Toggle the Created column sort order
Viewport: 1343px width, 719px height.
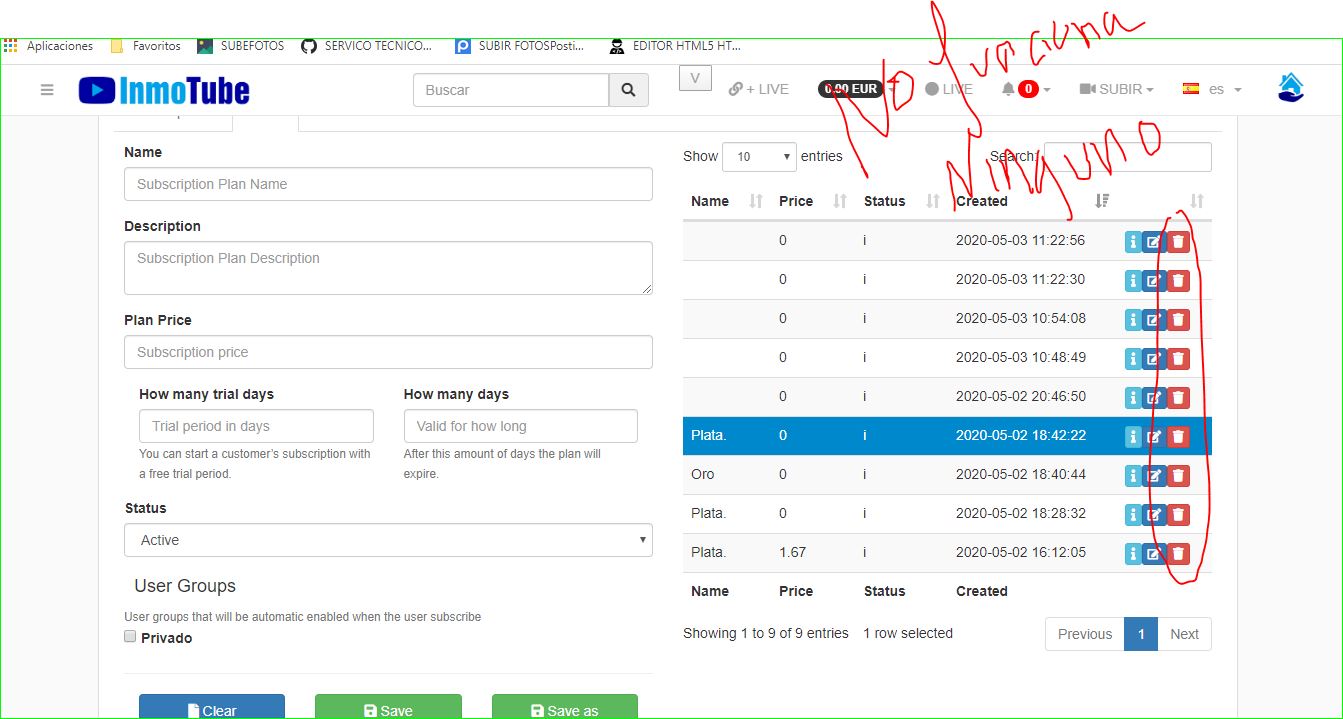click(1101, 201)
